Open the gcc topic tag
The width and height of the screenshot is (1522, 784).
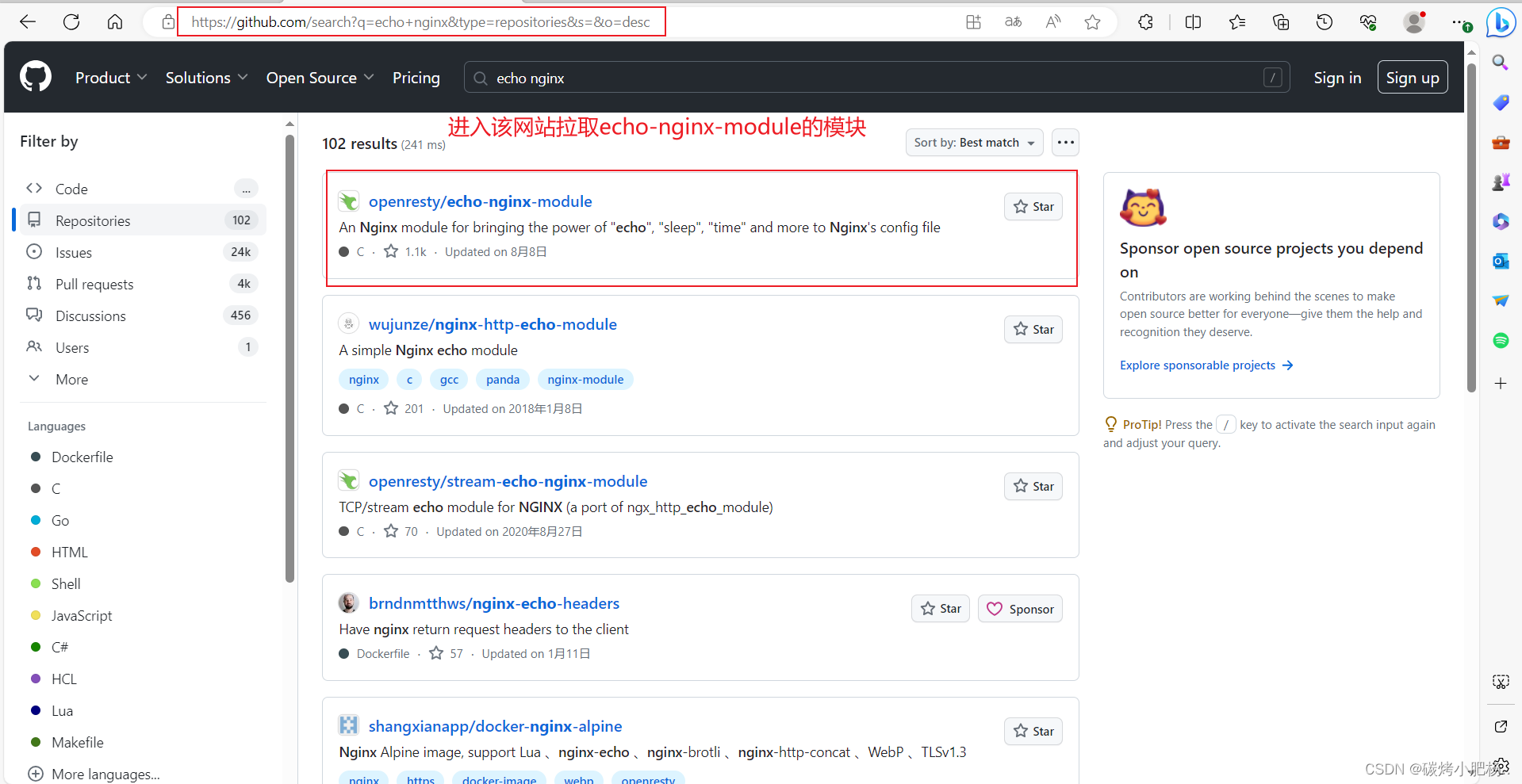pos(449,380)
